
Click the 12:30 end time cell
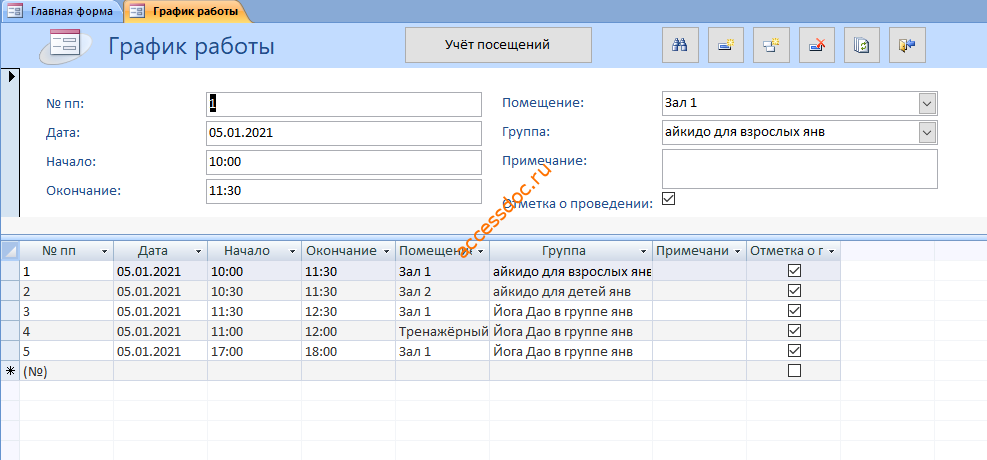coord(348,311)
